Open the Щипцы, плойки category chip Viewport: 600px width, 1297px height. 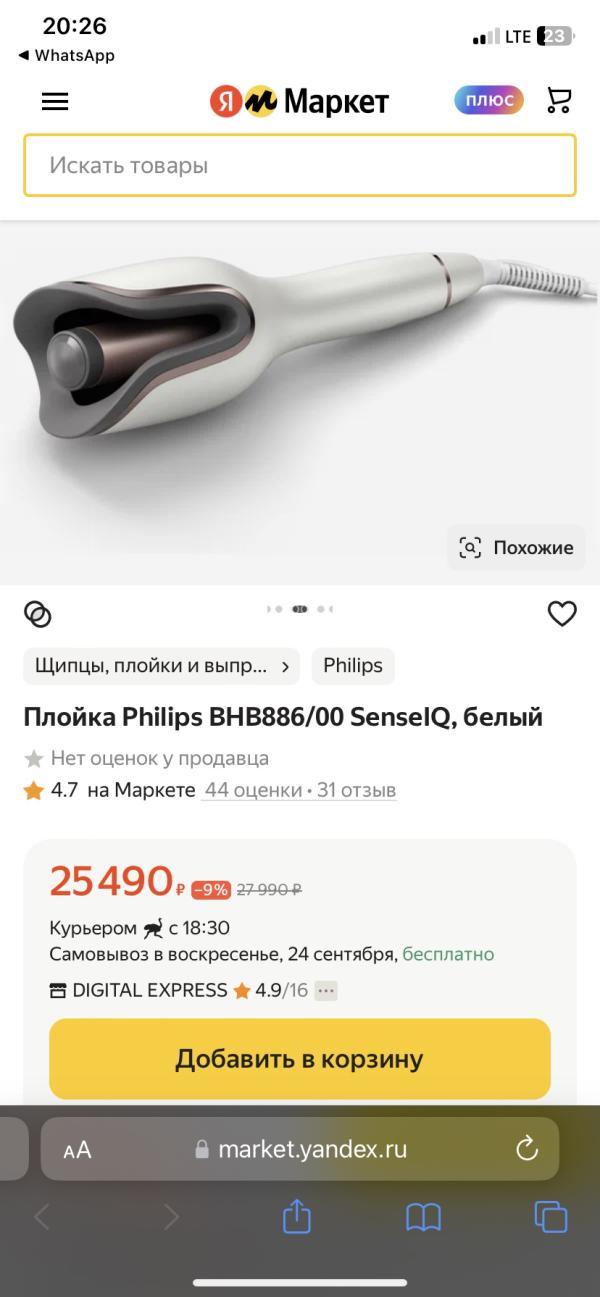161,666
